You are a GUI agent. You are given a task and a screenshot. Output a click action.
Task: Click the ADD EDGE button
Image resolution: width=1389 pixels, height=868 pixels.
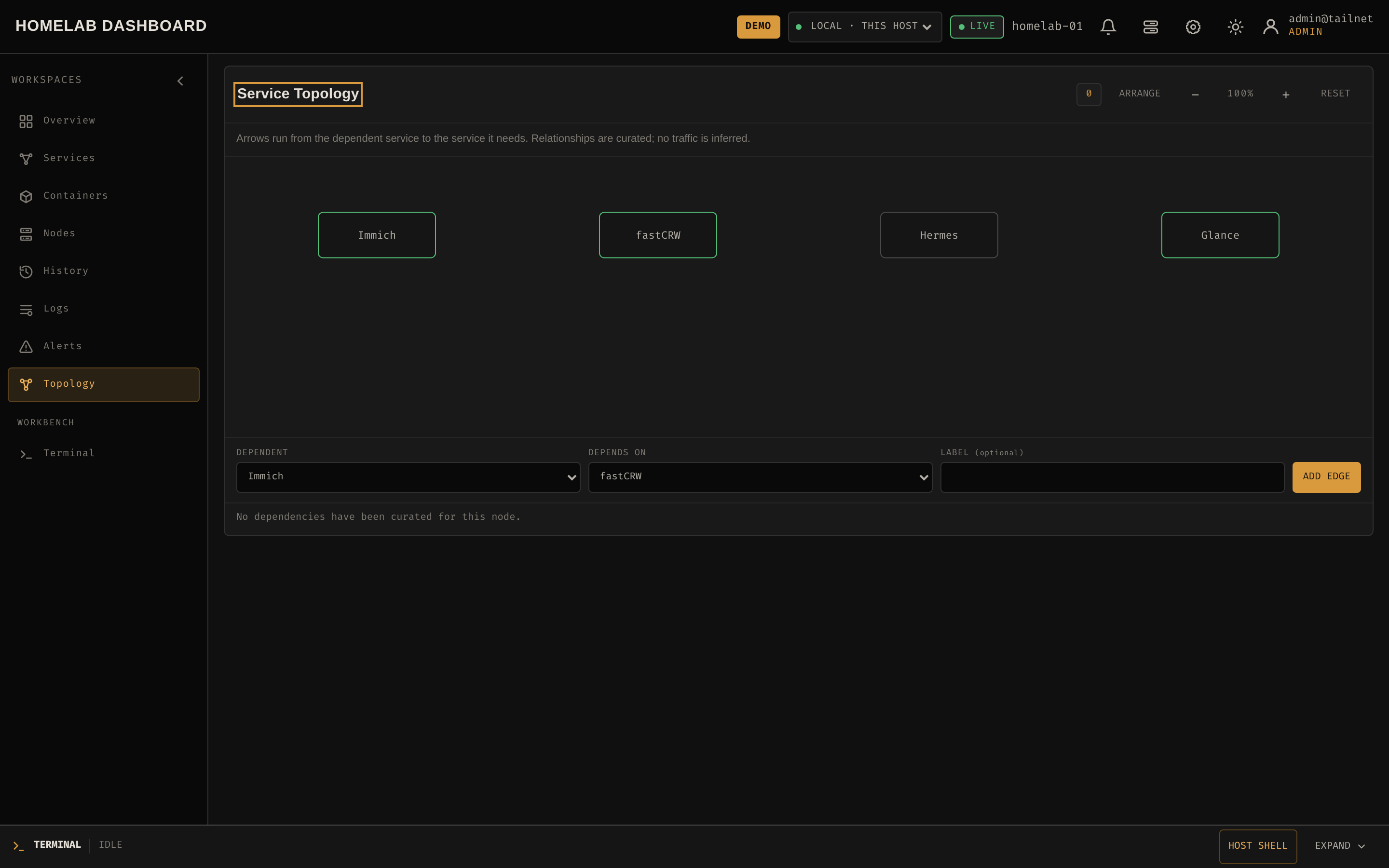1326,477
